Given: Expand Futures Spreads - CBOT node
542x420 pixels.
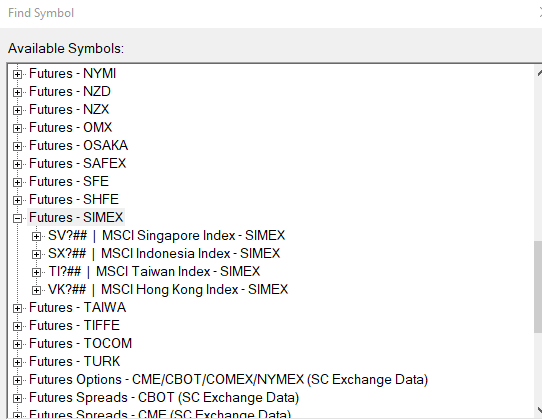Looking at the screenshot, I should point(17,398).
